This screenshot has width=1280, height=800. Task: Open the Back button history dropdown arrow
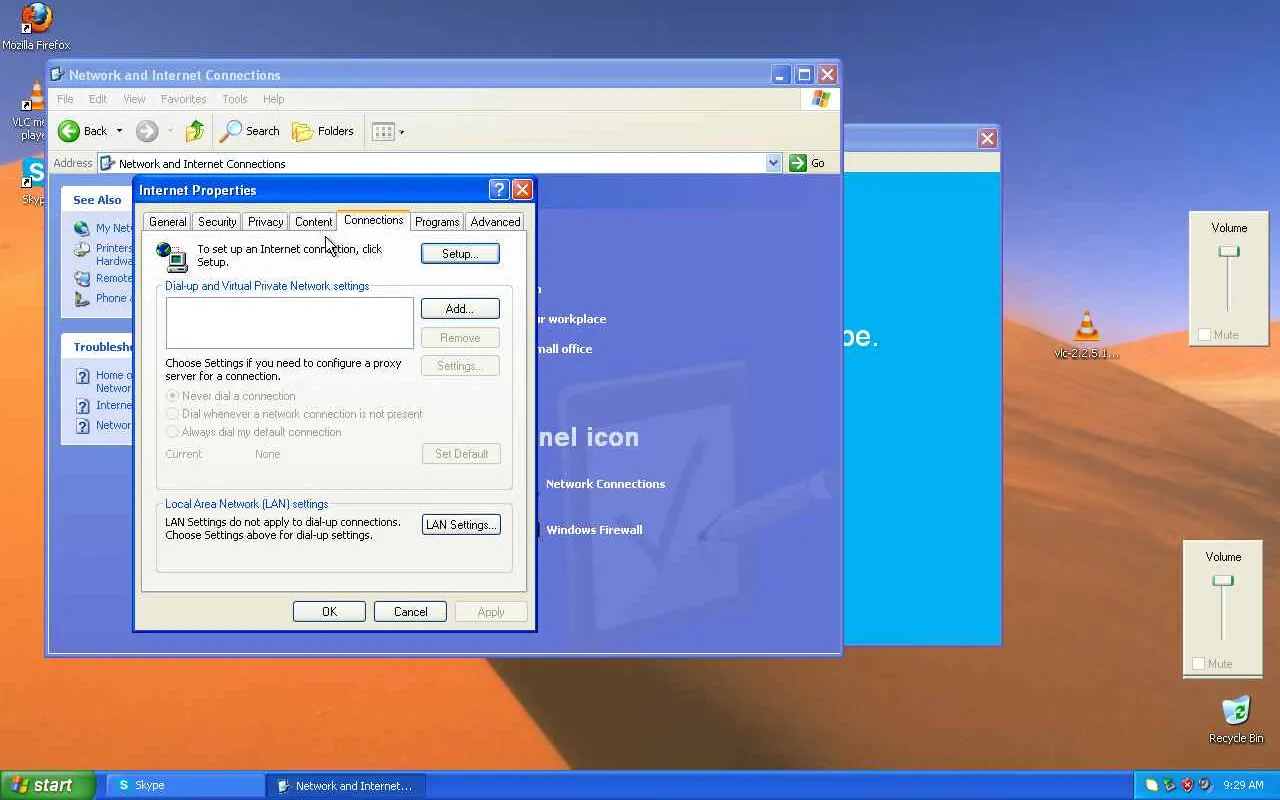point(119,131)
